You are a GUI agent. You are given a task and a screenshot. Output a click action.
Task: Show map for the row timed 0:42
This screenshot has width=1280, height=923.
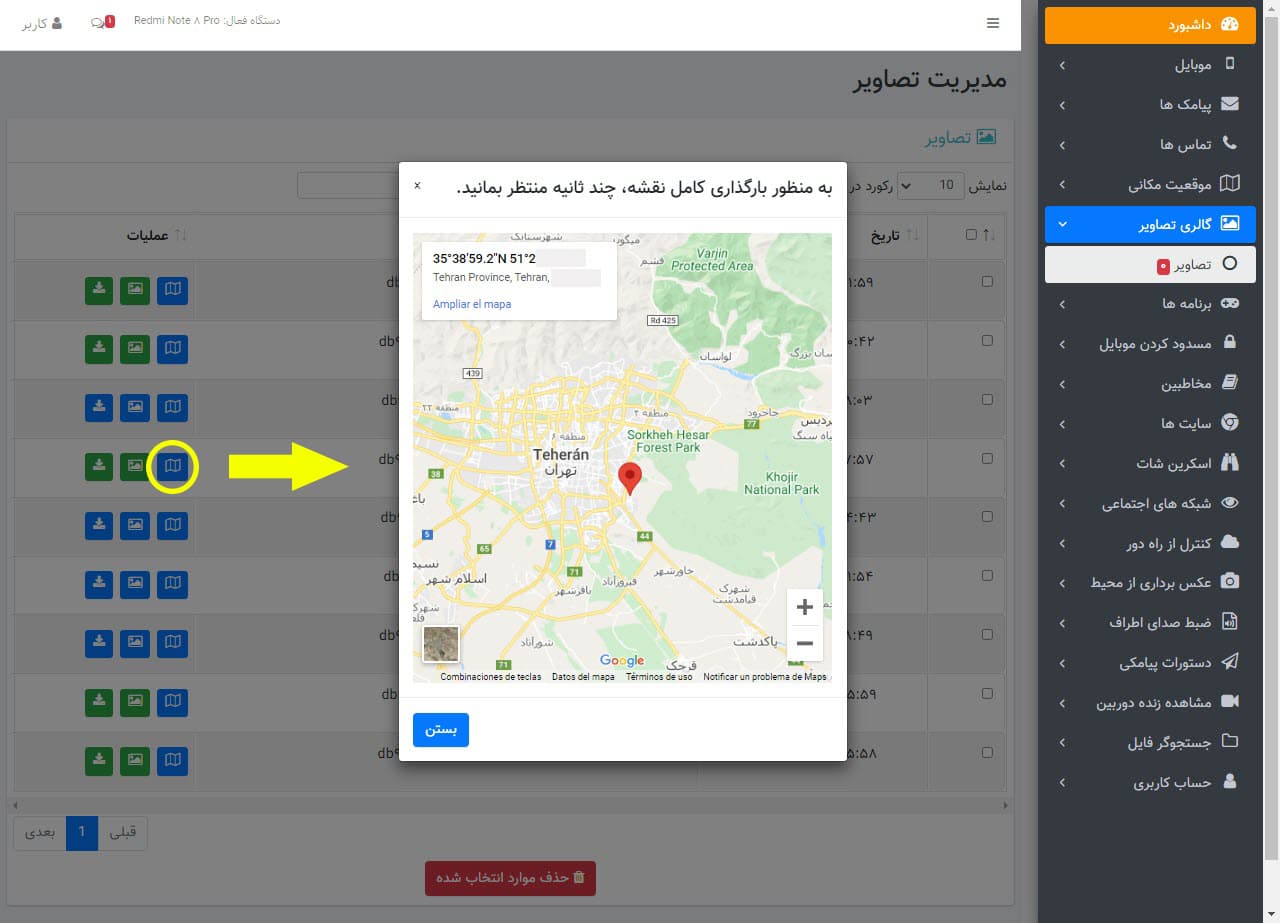pos(173,349)
